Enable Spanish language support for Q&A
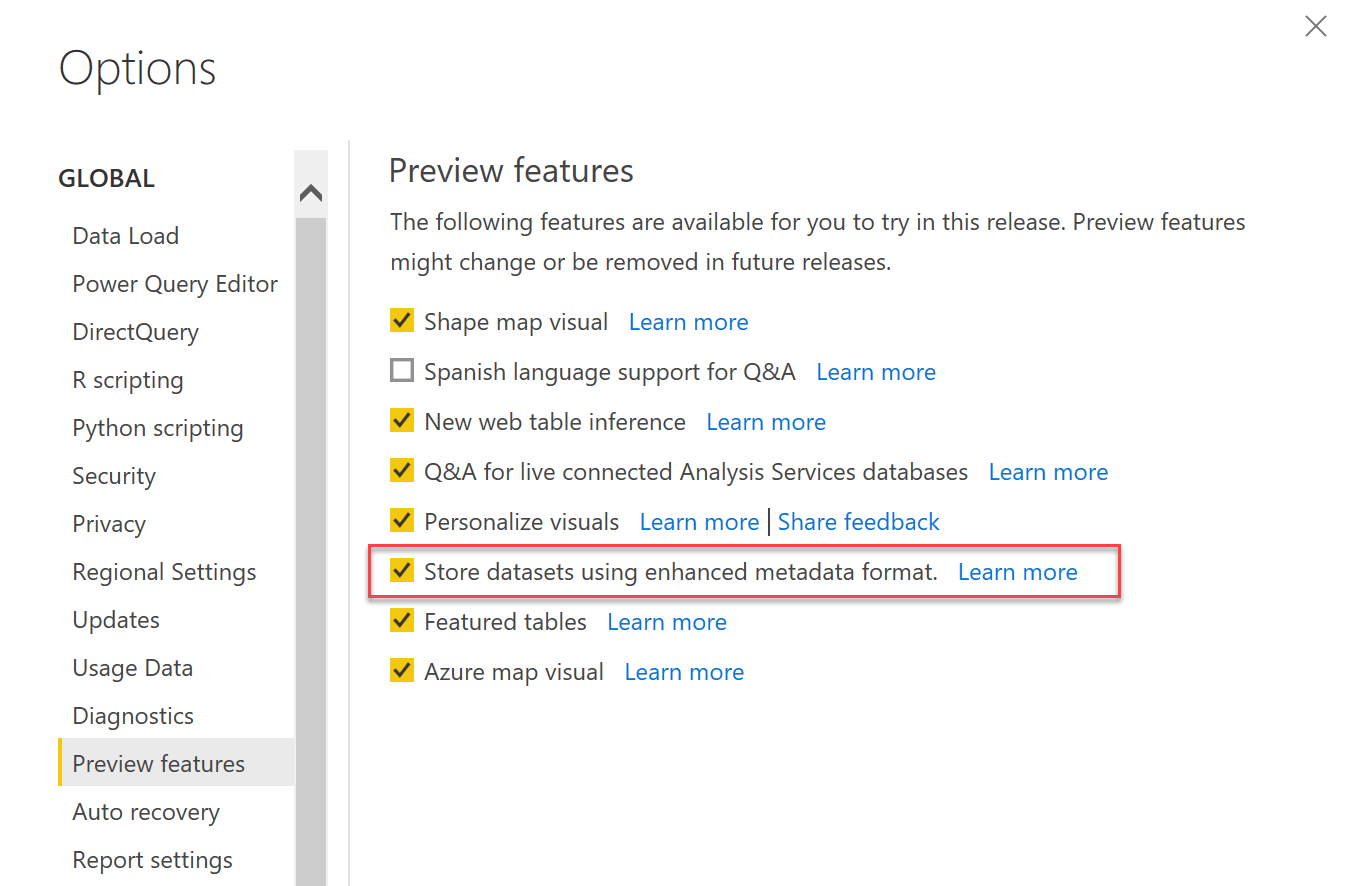Viewport: 1348px width, 886px height. click(402, 371)
